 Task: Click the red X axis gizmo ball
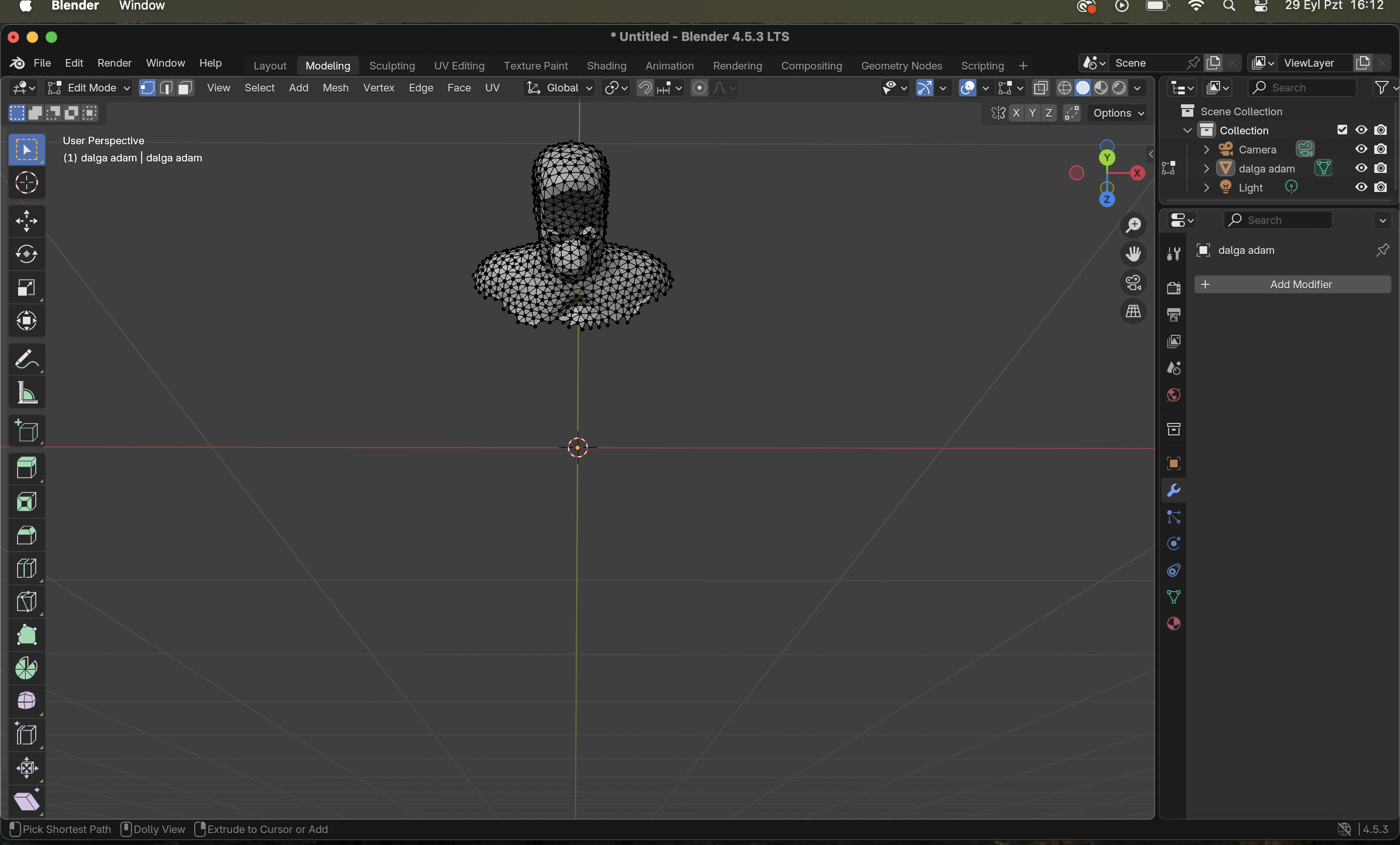1137,173
